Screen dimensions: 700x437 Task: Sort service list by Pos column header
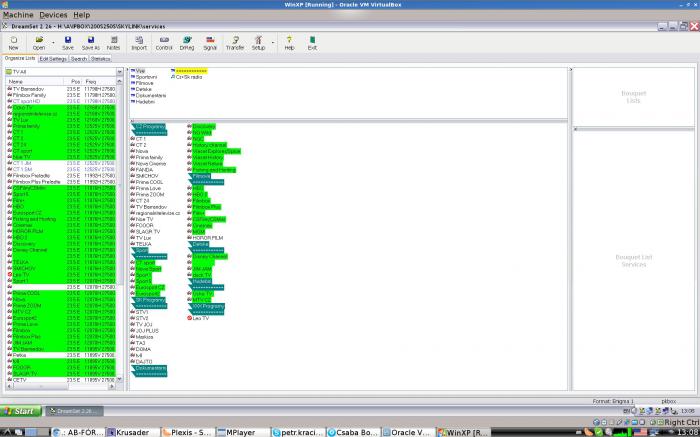click(75, 82)
